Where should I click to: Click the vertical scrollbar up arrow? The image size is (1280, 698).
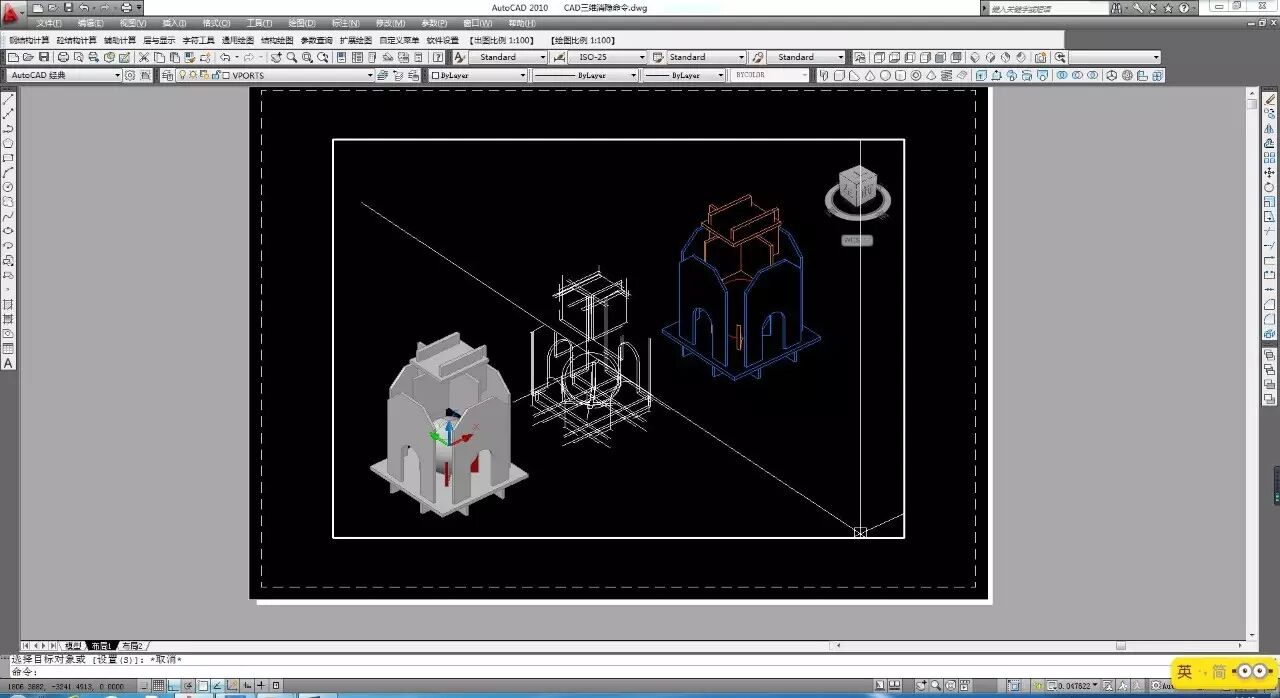click(1252, 93)
